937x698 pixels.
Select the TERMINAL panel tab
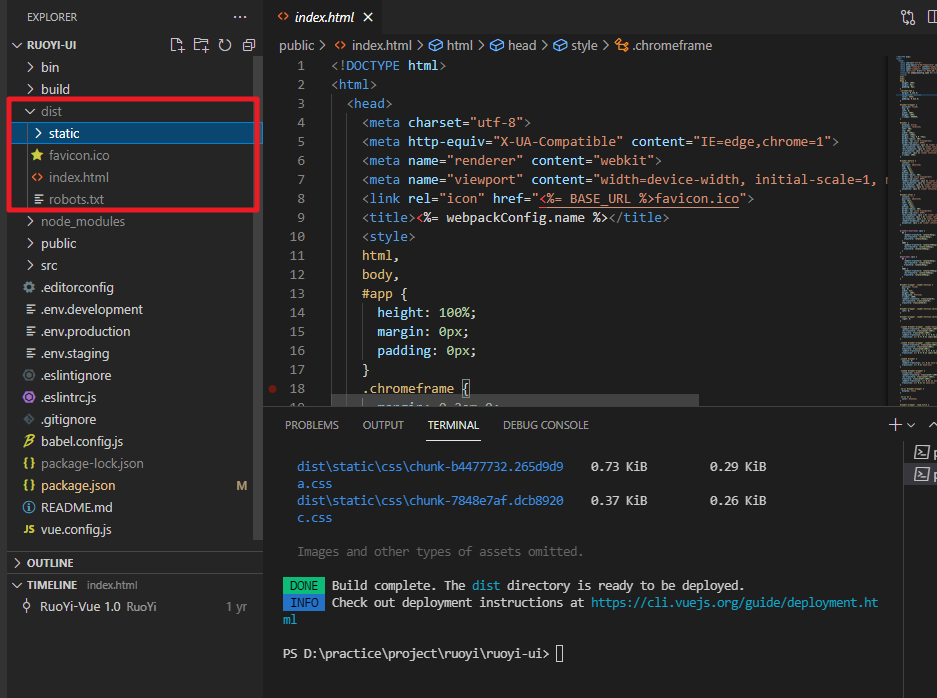[x=453, y=425]
